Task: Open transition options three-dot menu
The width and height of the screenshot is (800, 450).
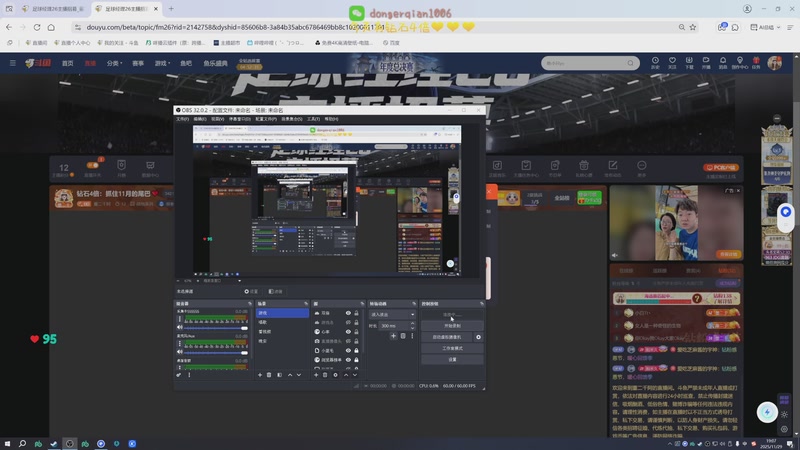Action: pyautogui.click(x=412, y=336)
